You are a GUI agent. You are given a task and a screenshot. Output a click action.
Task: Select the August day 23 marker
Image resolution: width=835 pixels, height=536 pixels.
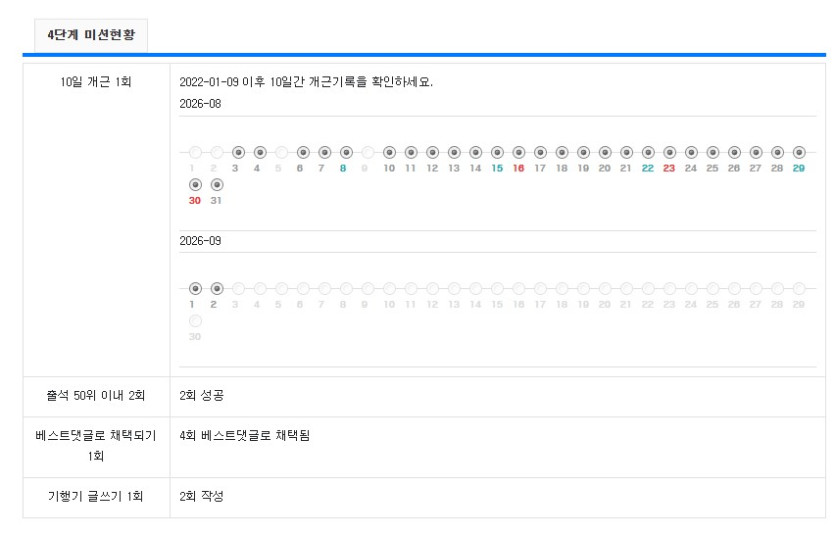click(x=669, y=153)
